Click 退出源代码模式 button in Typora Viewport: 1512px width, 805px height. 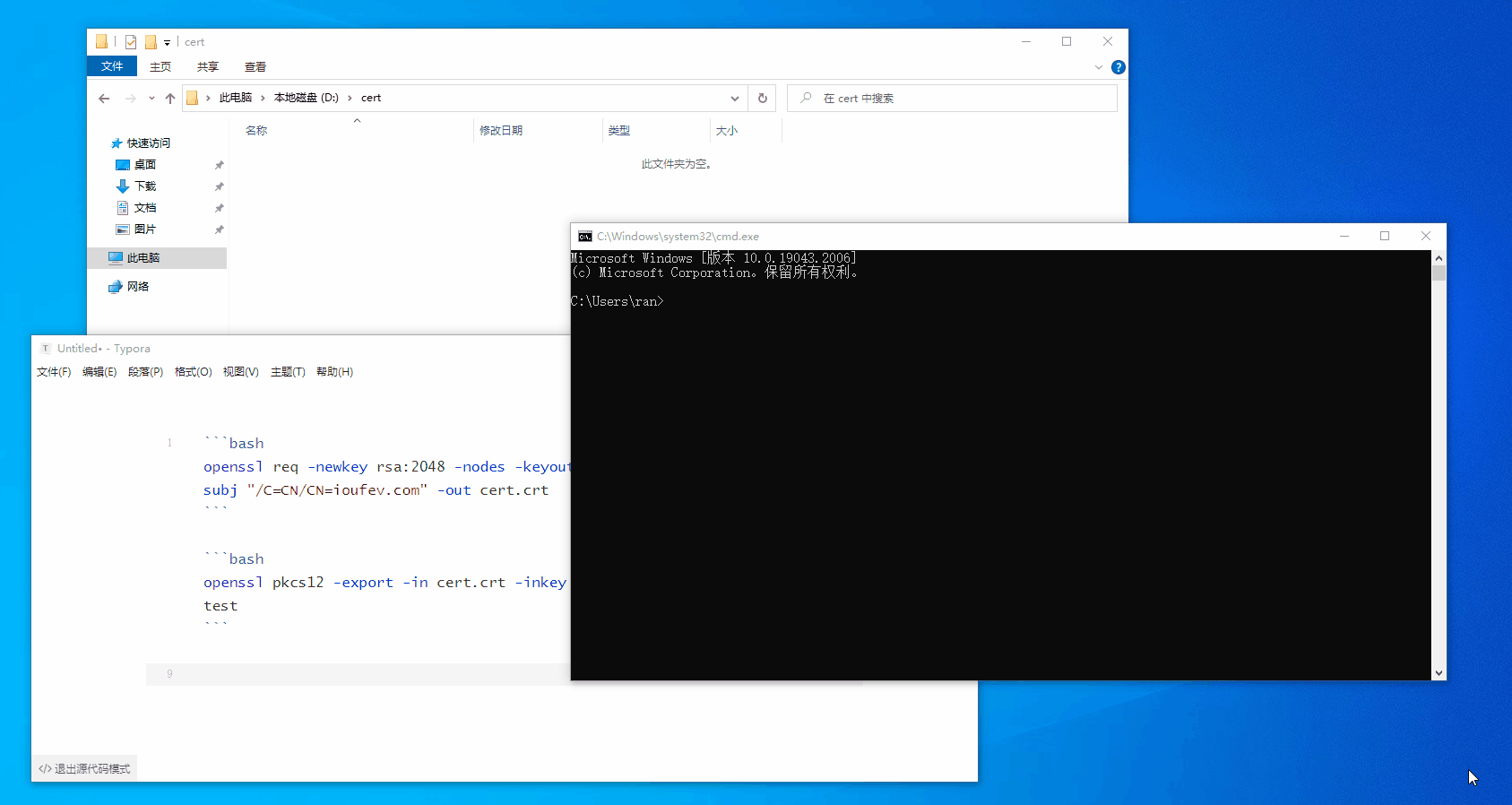tap(84, 769)
